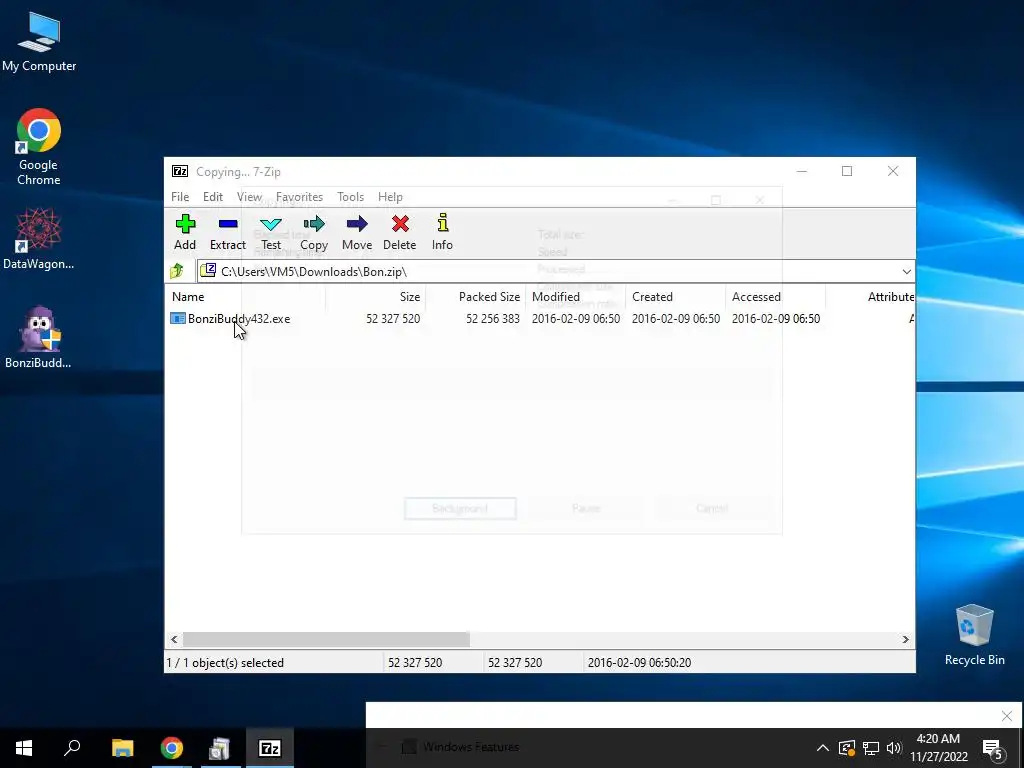Click the Move toolbar icon

tap(357, 225)
